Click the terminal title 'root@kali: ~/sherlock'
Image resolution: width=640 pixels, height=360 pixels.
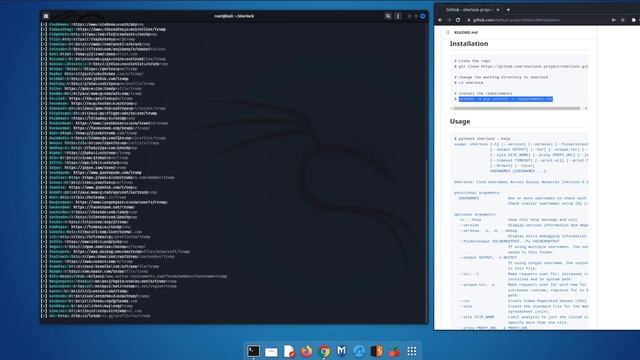click(234, 16)
